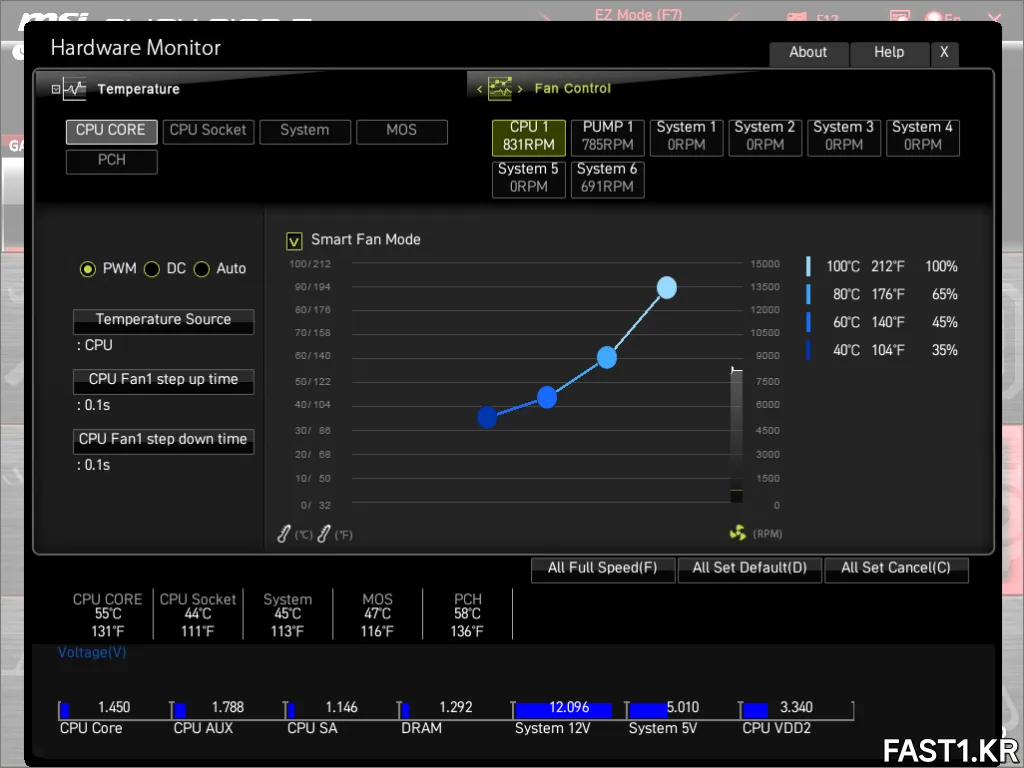
Task: Click the Temperature graph icon
Action: [x=74, y=89]
